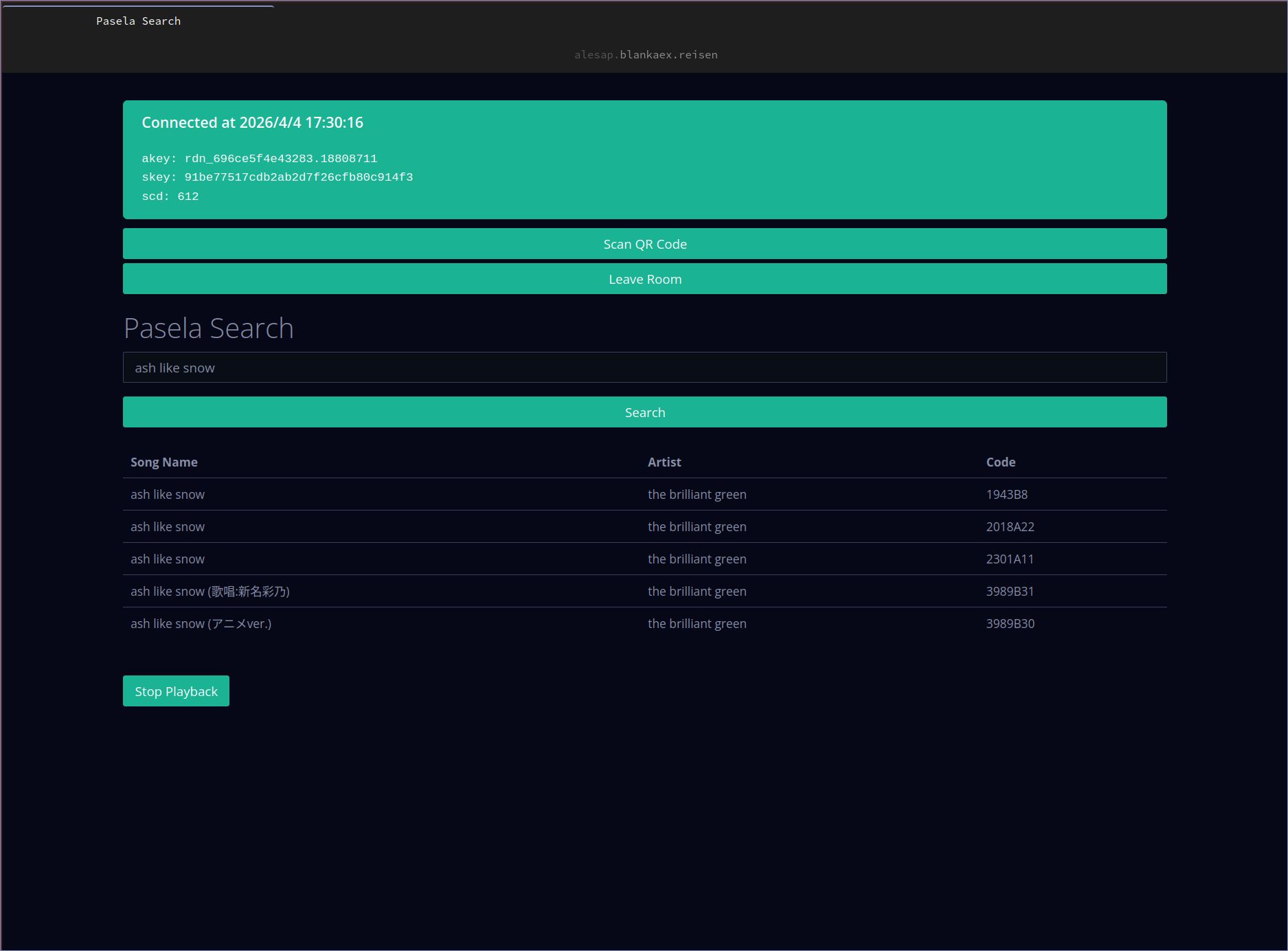Viewport: 1288px width, 951px height.
Task: Click code 3989B30 in the results
Action: (1010, 624)
